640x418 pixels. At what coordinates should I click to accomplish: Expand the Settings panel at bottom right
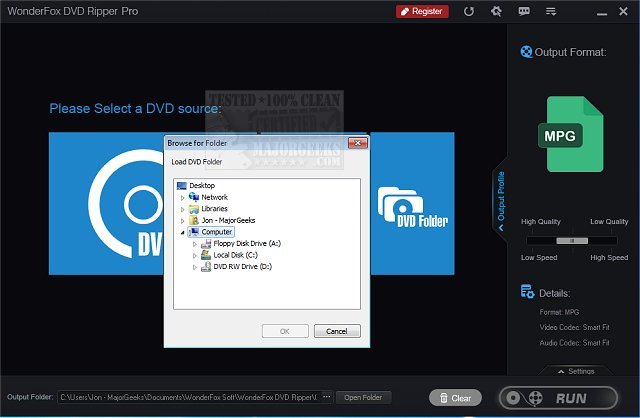click(576, 371)
